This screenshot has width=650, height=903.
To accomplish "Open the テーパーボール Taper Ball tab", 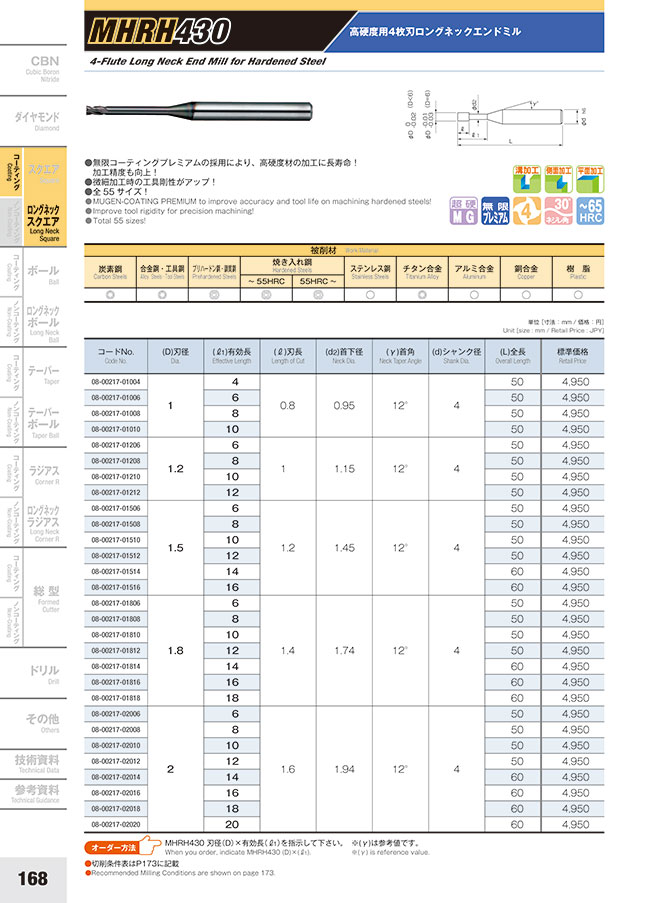I will pyautogui.click(x=44, y=423).
